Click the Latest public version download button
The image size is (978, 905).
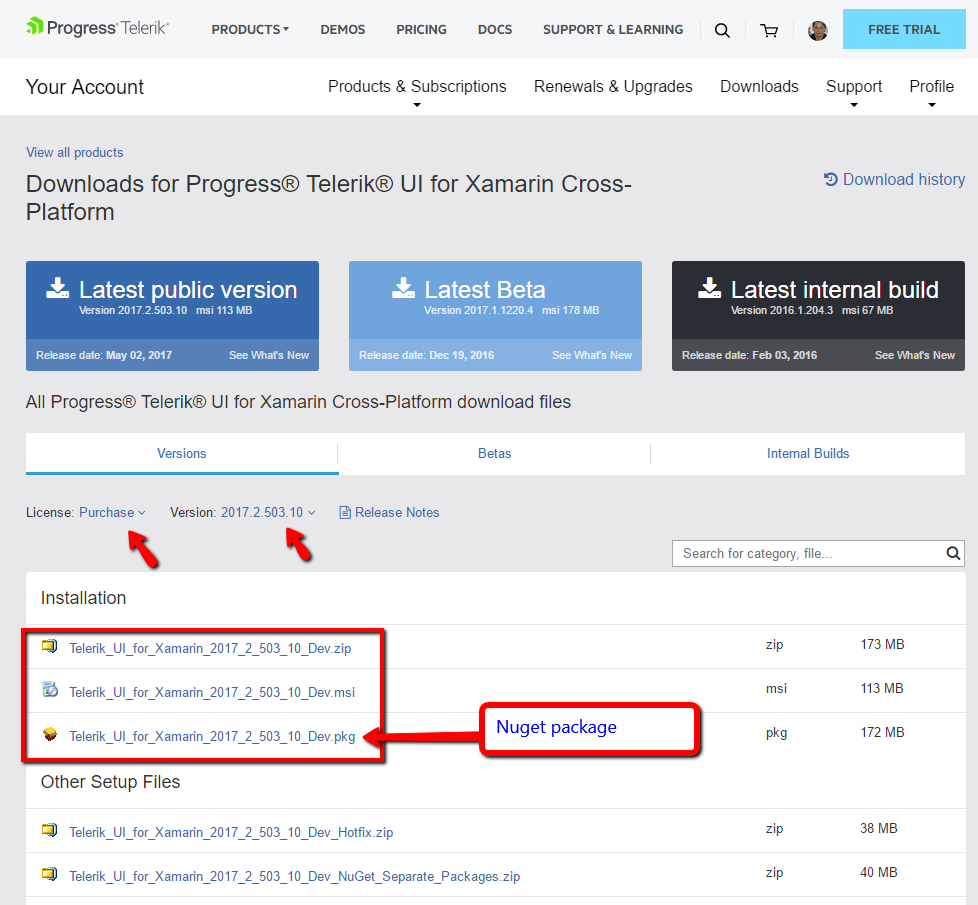point(172,300)
